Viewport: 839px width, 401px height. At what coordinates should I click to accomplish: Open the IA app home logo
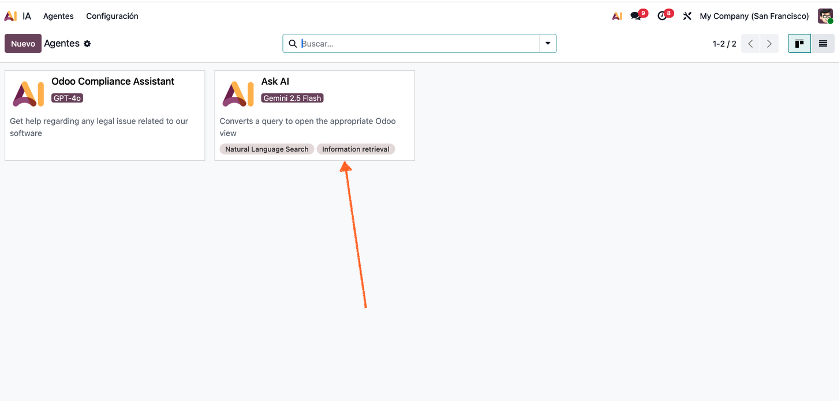(x=11, y=16)
